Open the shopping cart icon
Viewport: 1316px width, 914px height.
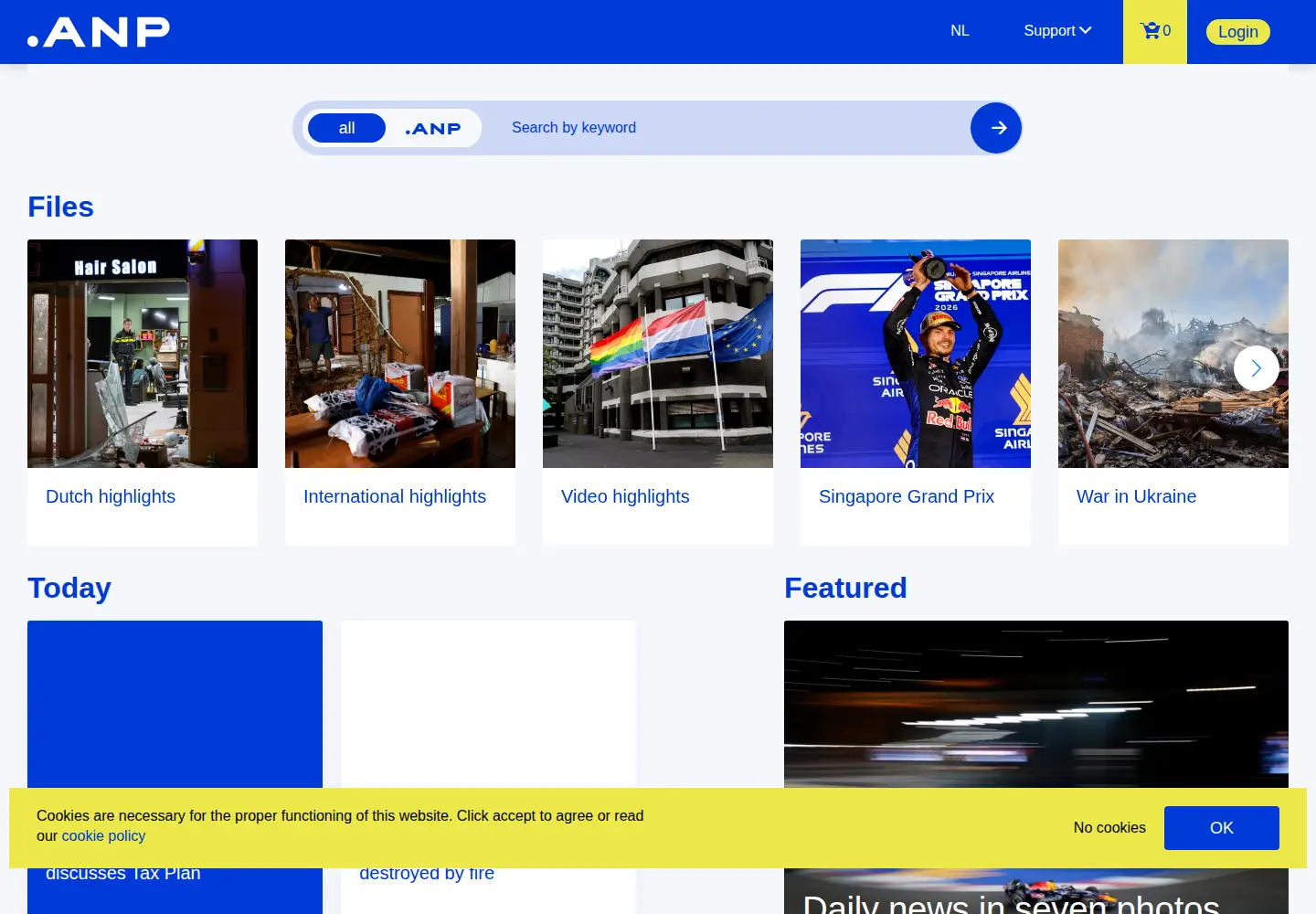[x=1155, y=31]
